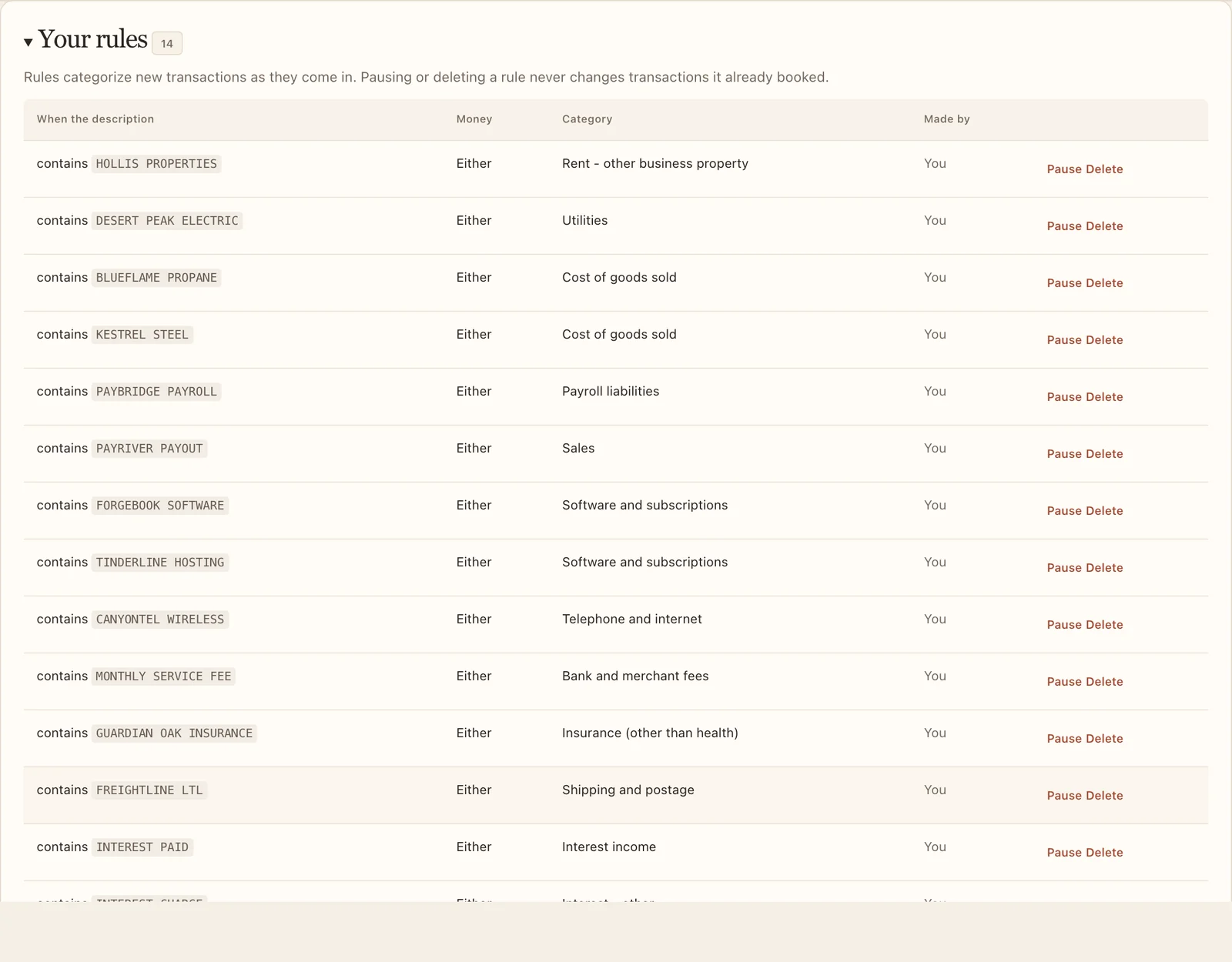
Task: Collapse the Your rules section triangle
Action: point(28,42)
